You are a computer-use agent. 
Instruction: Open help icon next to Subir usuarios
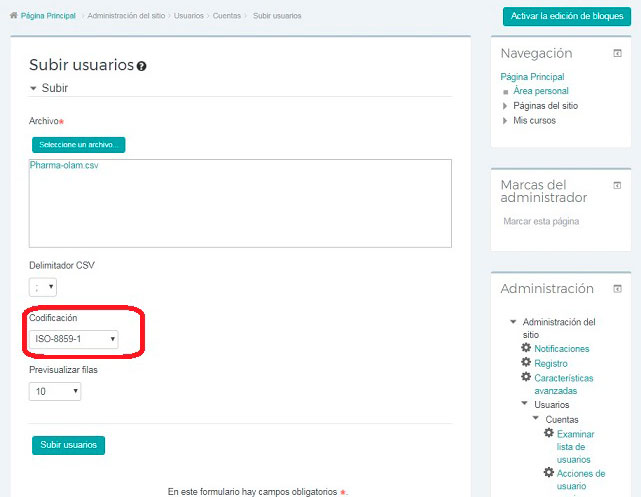(141, 66)
